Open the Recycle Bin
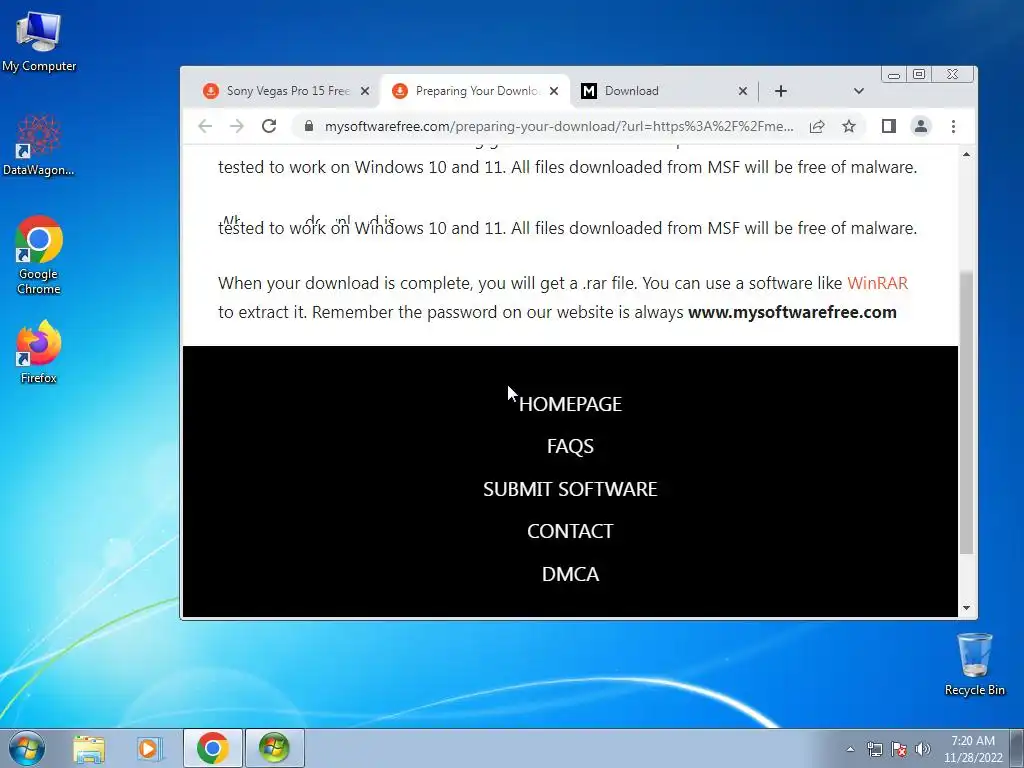The width and height of the screenshot is (1024, 768). pyautogui.click(x=974, y=664)
